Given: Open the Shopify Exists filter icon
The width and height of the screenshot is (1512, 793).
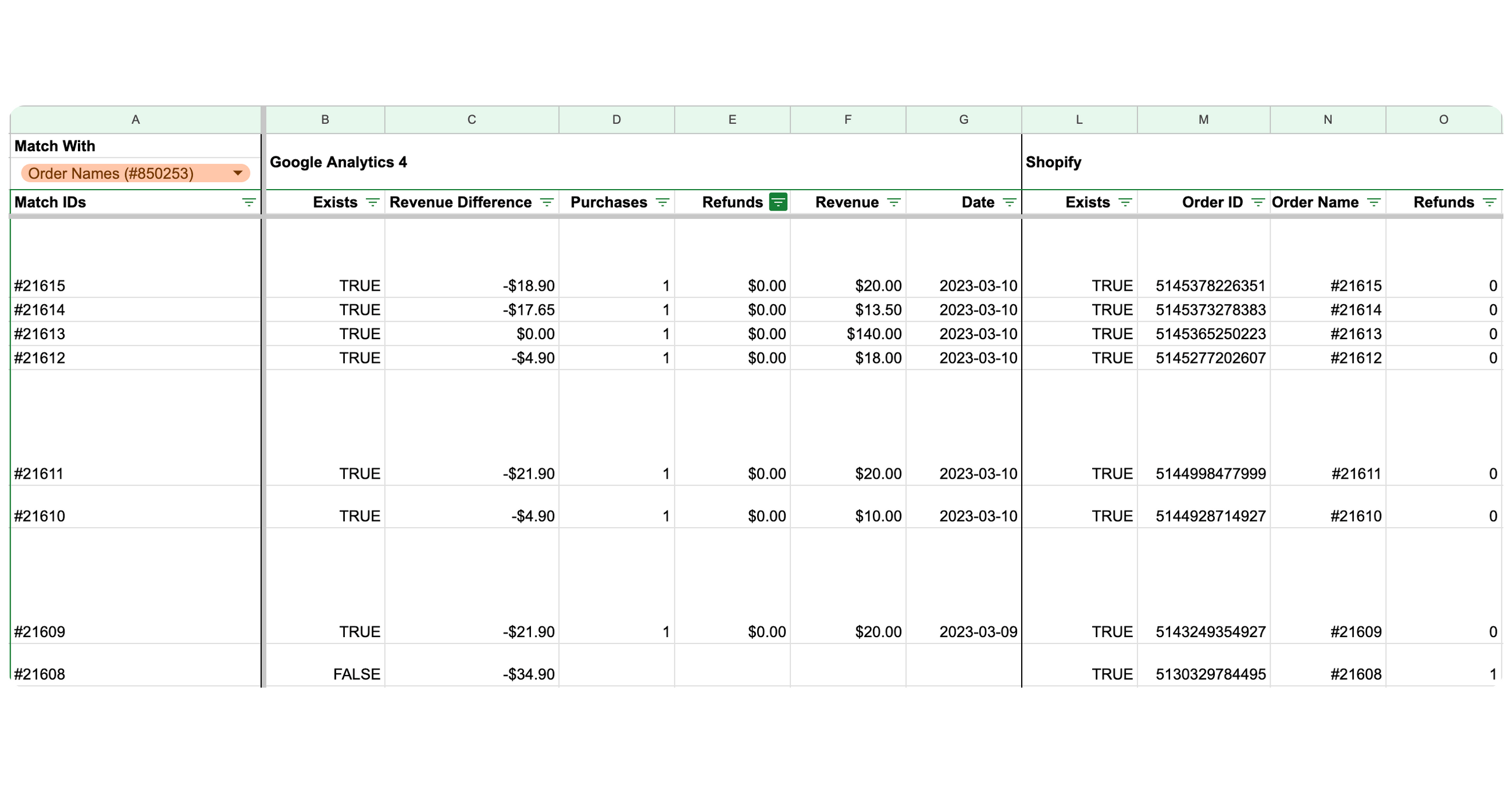Looking at the screenshot, I should pos(1125,202).
